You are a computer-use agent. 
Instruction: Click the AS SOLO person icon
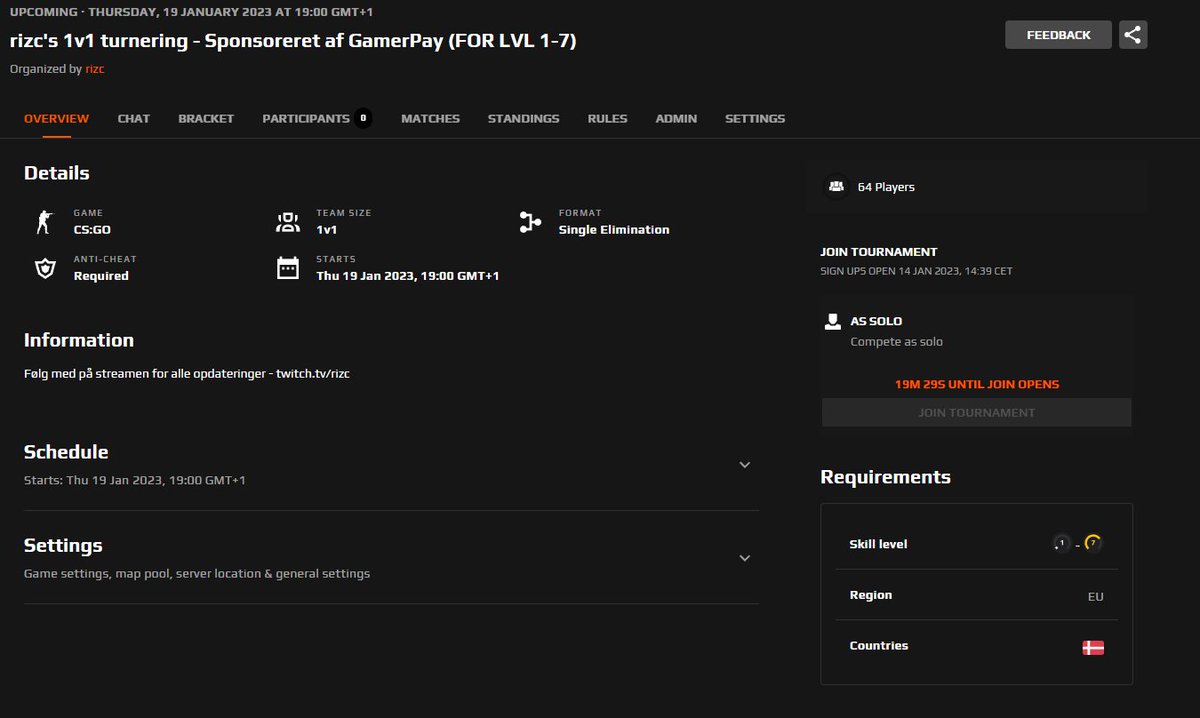point(832,322)
